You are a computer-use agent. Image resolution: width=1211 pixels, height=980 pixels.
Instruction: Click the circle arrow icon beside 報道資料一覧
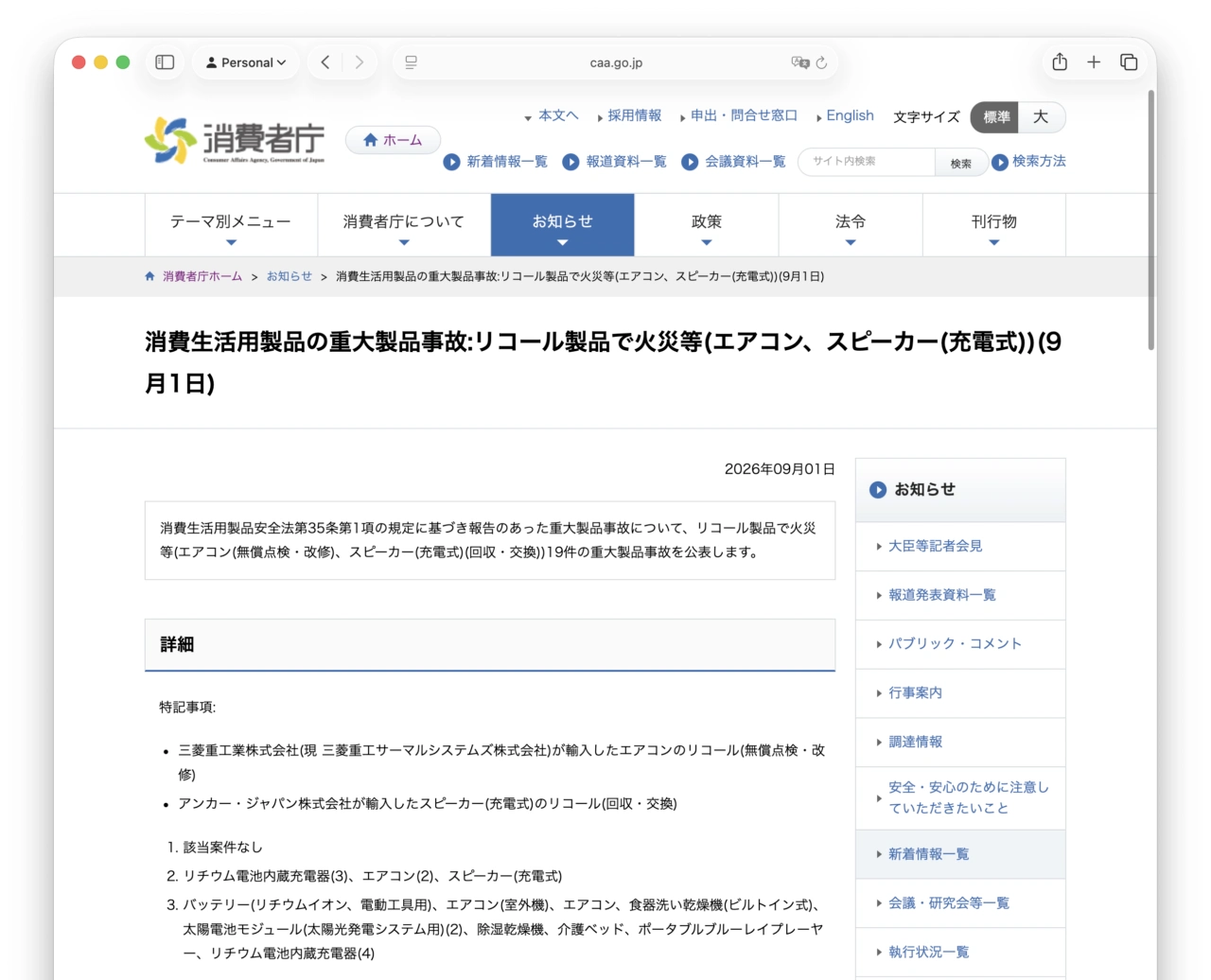tap(570, 162)
